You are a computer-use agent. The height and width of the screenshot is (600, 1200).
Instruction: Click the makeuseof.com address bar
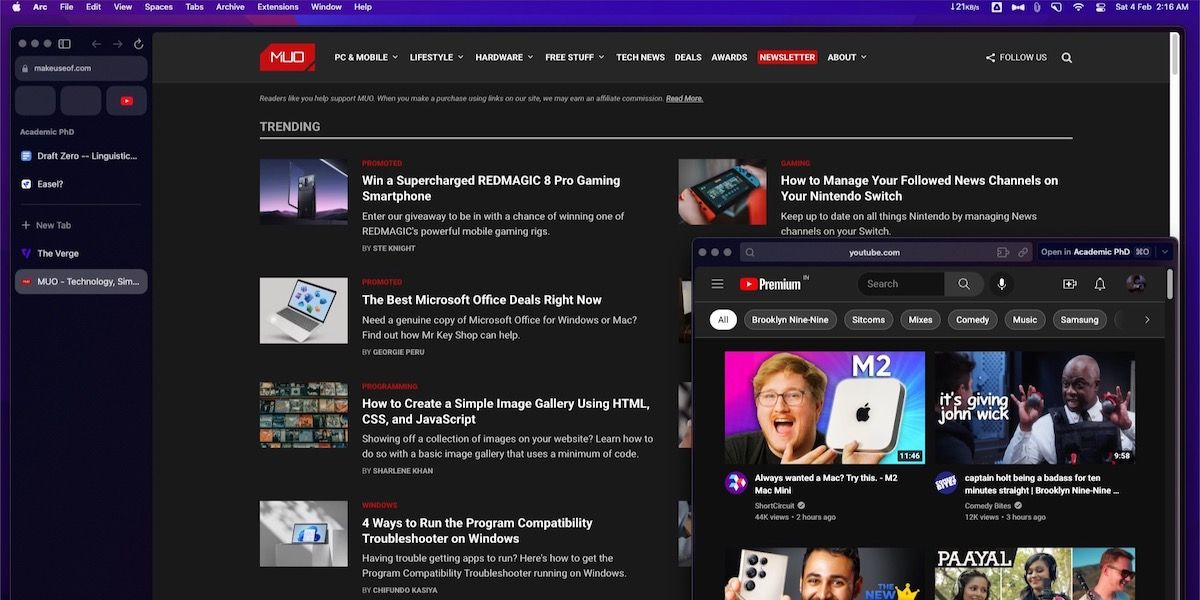coord(81,68)
